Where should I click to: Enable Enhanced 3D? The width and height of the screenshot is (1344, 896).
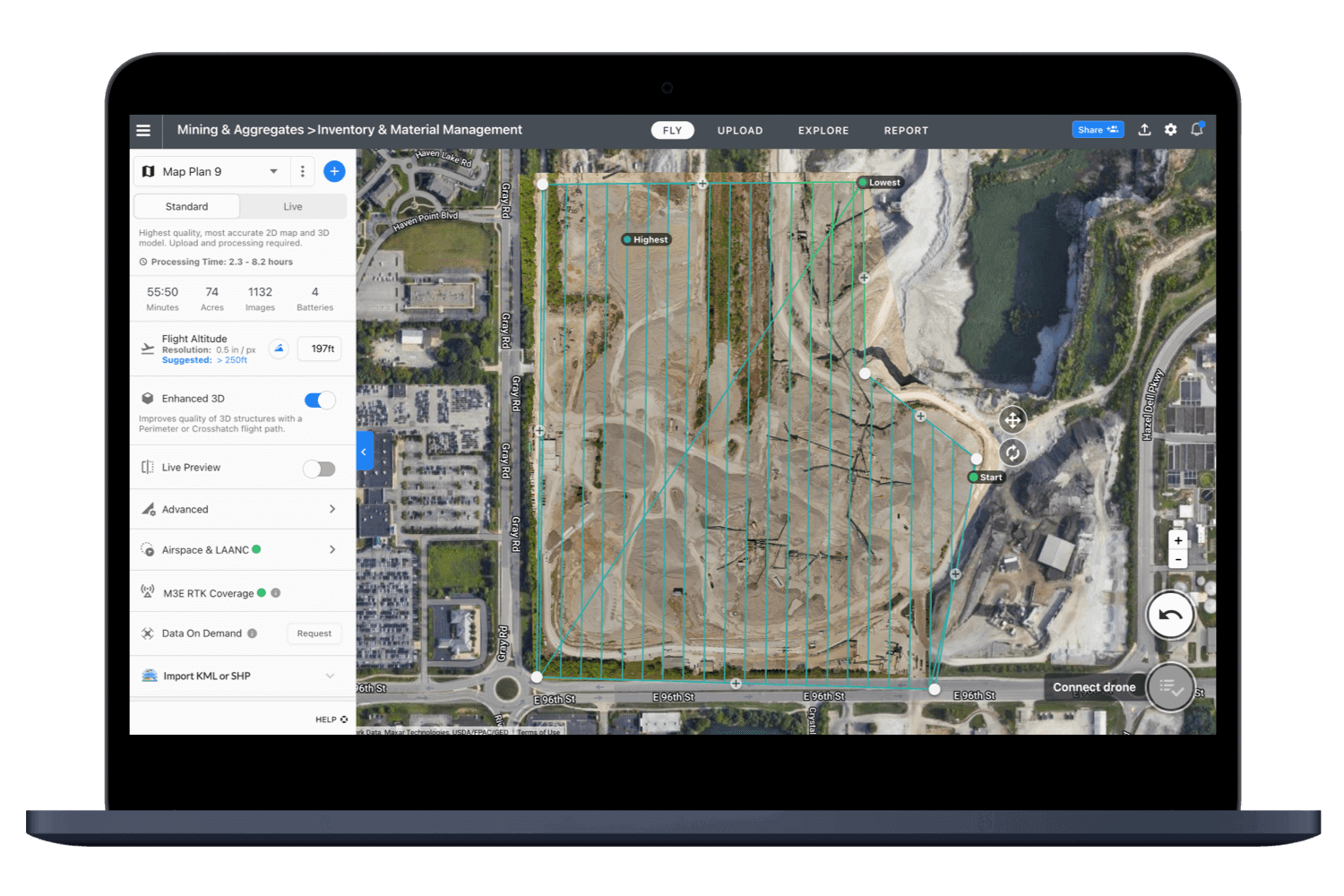[x=319, y=400]
